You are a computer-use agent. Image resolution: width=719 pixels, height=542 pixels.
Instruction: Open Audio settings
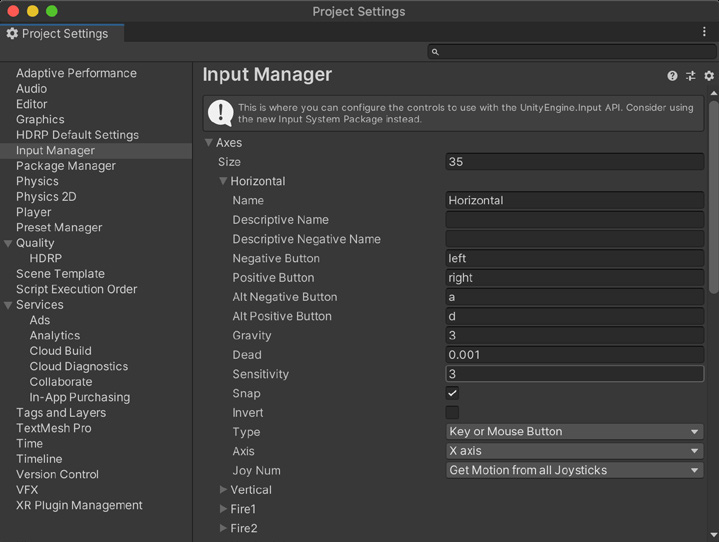[32, 88]
